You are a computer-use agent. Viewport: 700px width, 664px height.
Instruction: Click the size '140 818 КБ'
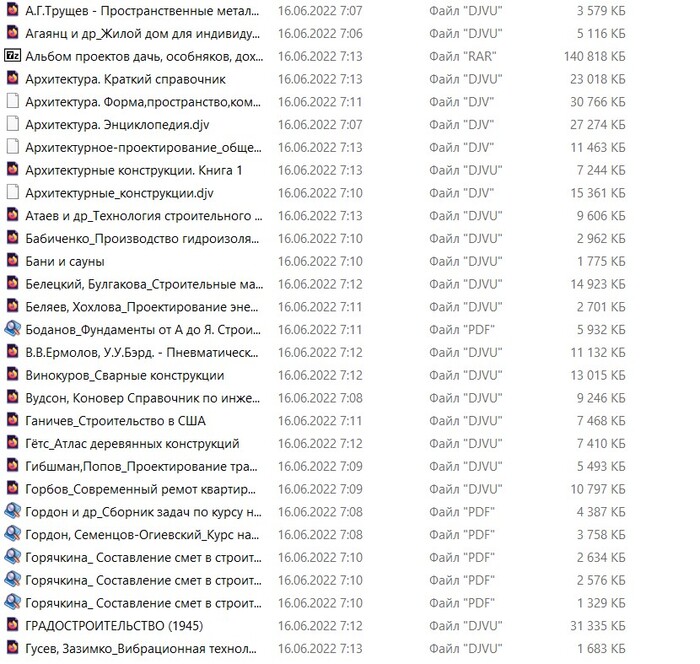[594, 56]
